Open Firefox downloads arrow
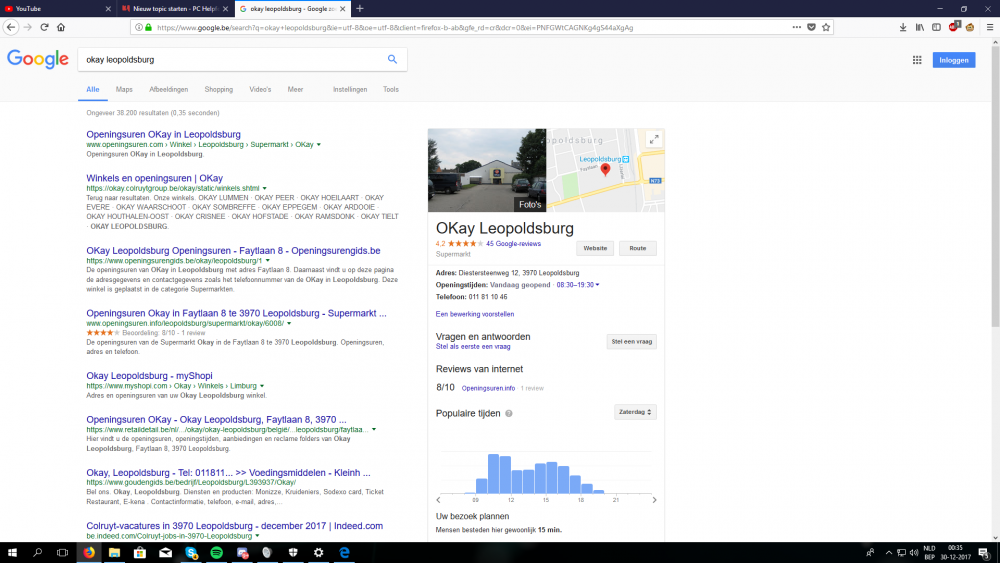Screen dimensions: 1000x563 point(903,27)
